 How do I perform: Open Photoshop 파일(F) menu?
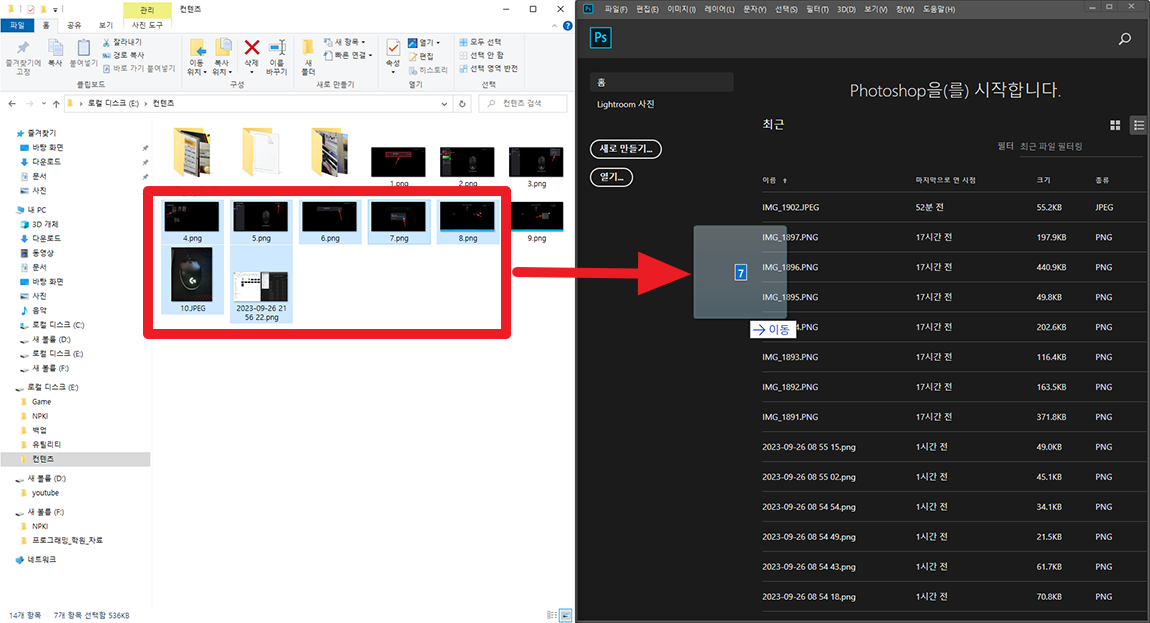pos(616,9)
